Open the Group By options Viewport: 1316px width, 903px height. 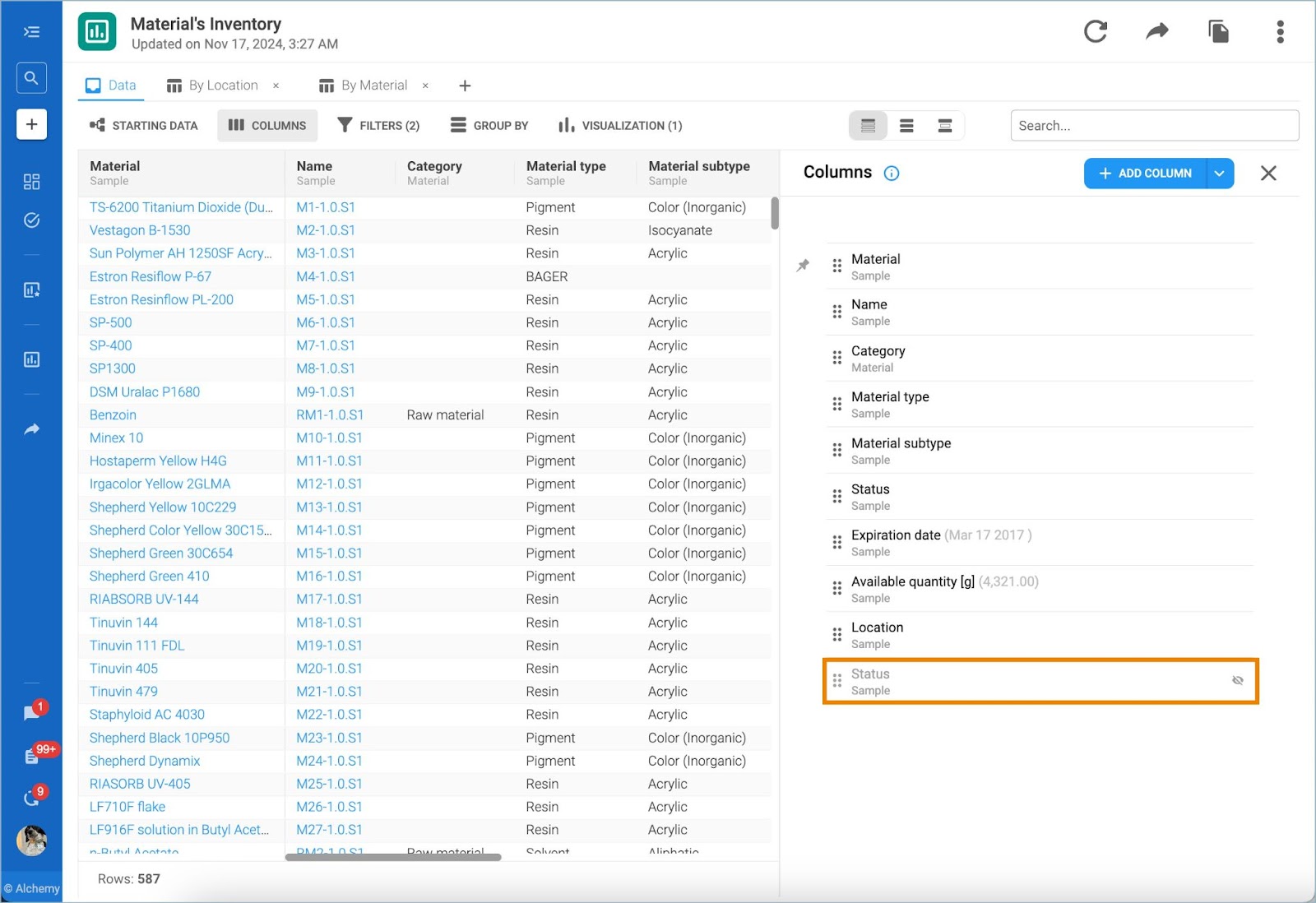point(489,126)
